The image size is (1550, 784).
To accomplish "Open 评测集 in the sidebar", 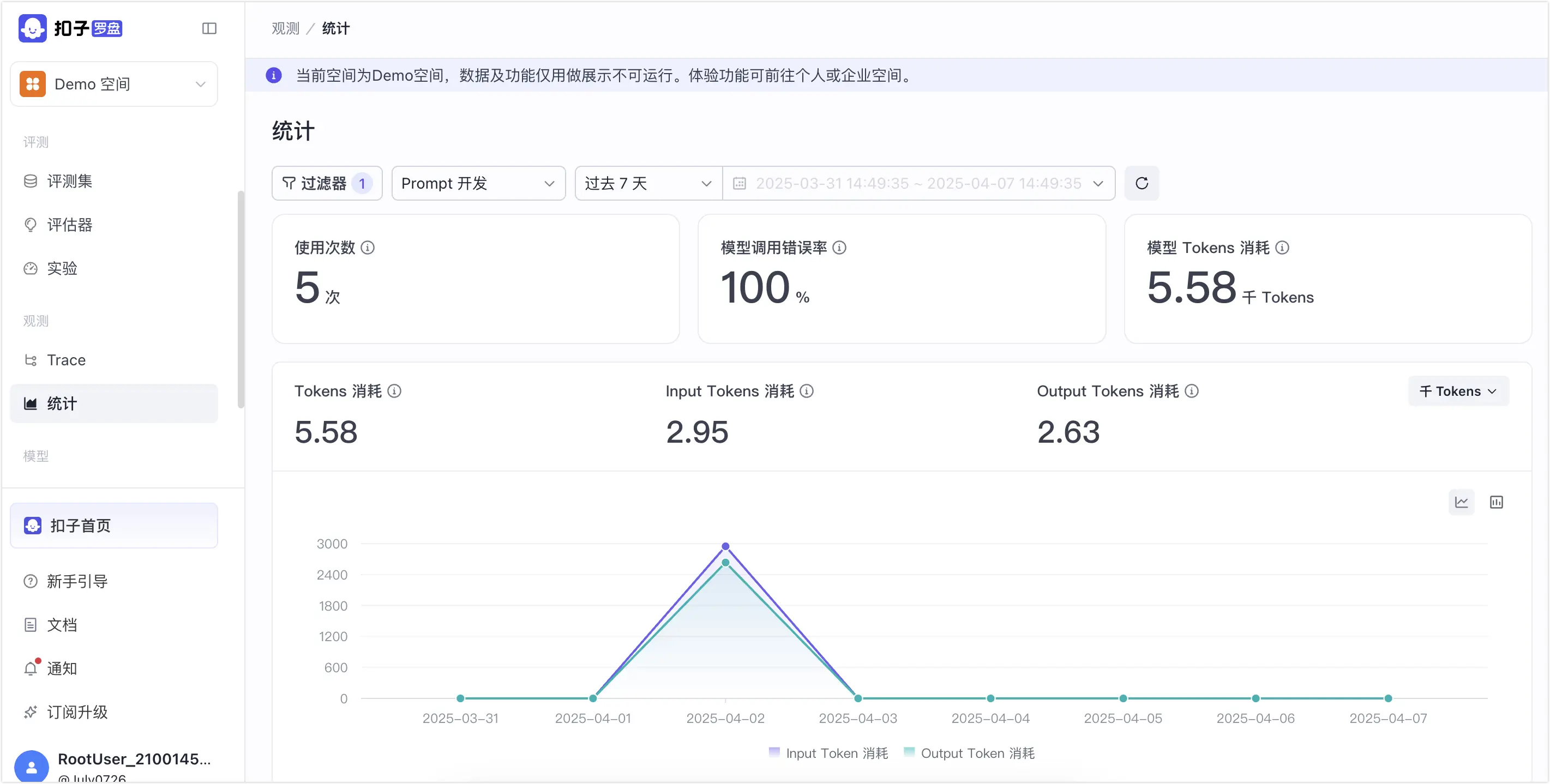I will point(114,181).
